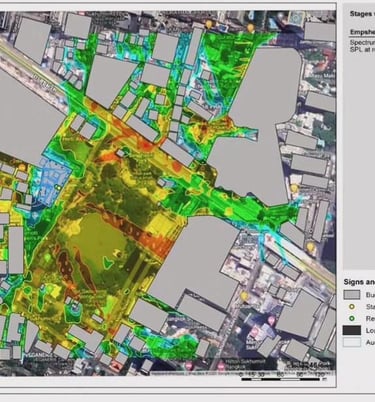Click the light gray audience swatch in legend
The image size is (375, 402).
pyautogui.click(x=352, y=342)
